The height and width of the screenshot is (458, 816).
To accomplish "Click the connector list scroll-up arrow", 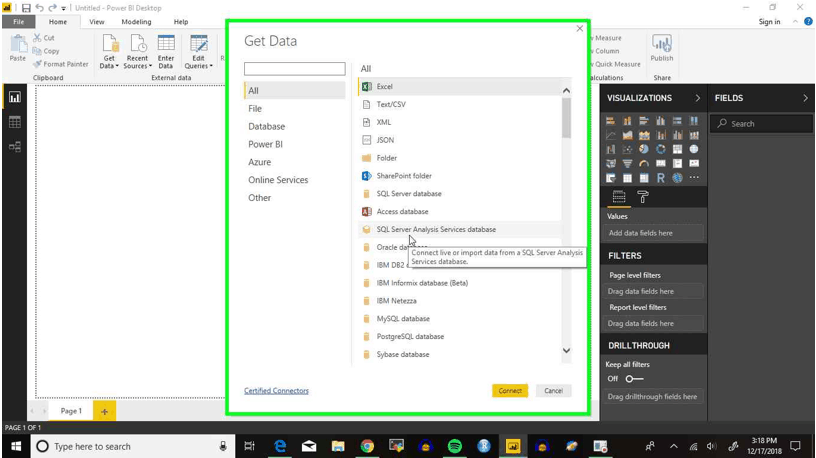I will 566,91.
